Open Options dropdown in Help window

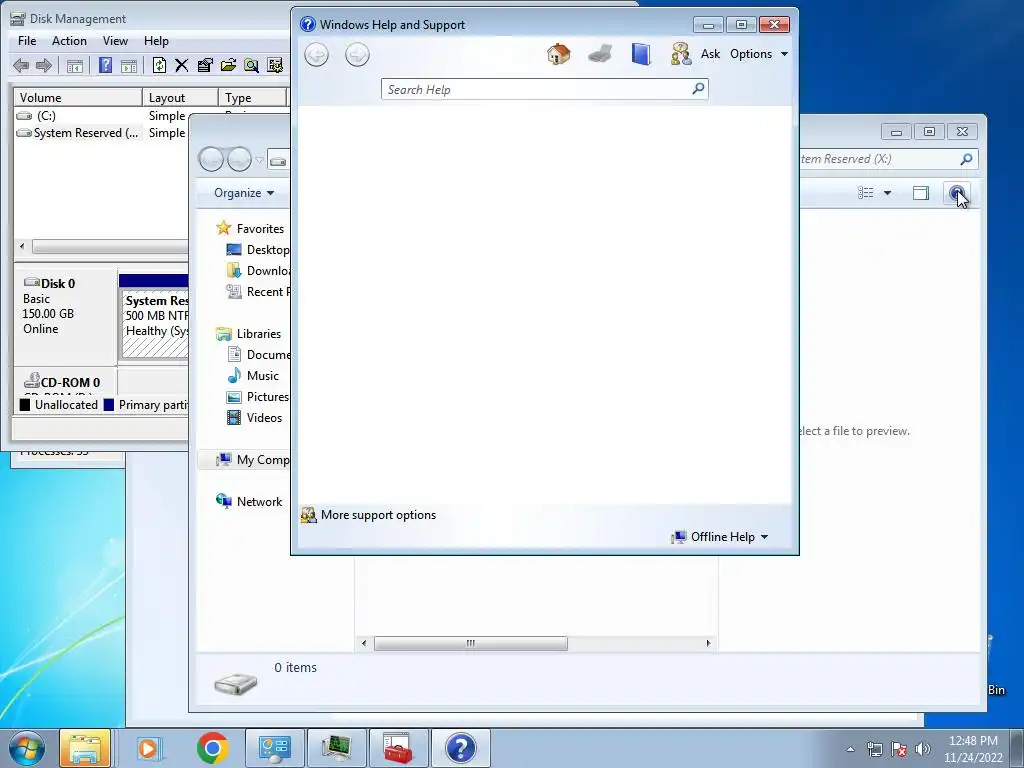tap(759, 54)
